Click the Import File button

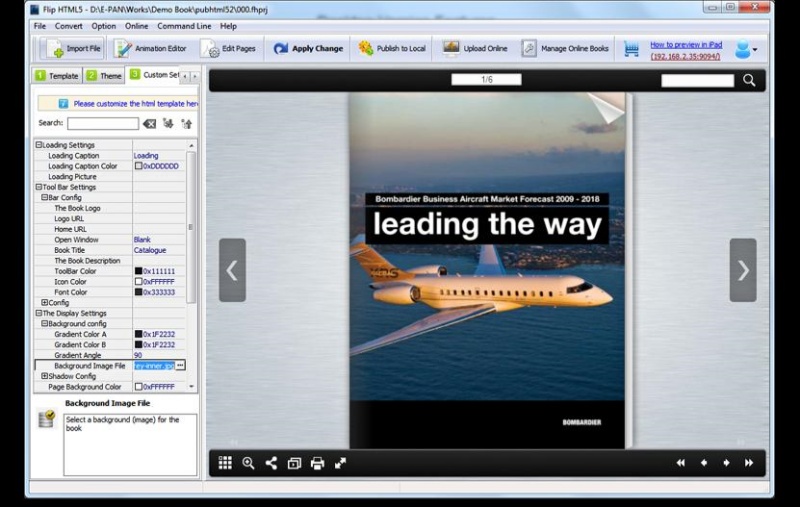[x=72, y=48]
